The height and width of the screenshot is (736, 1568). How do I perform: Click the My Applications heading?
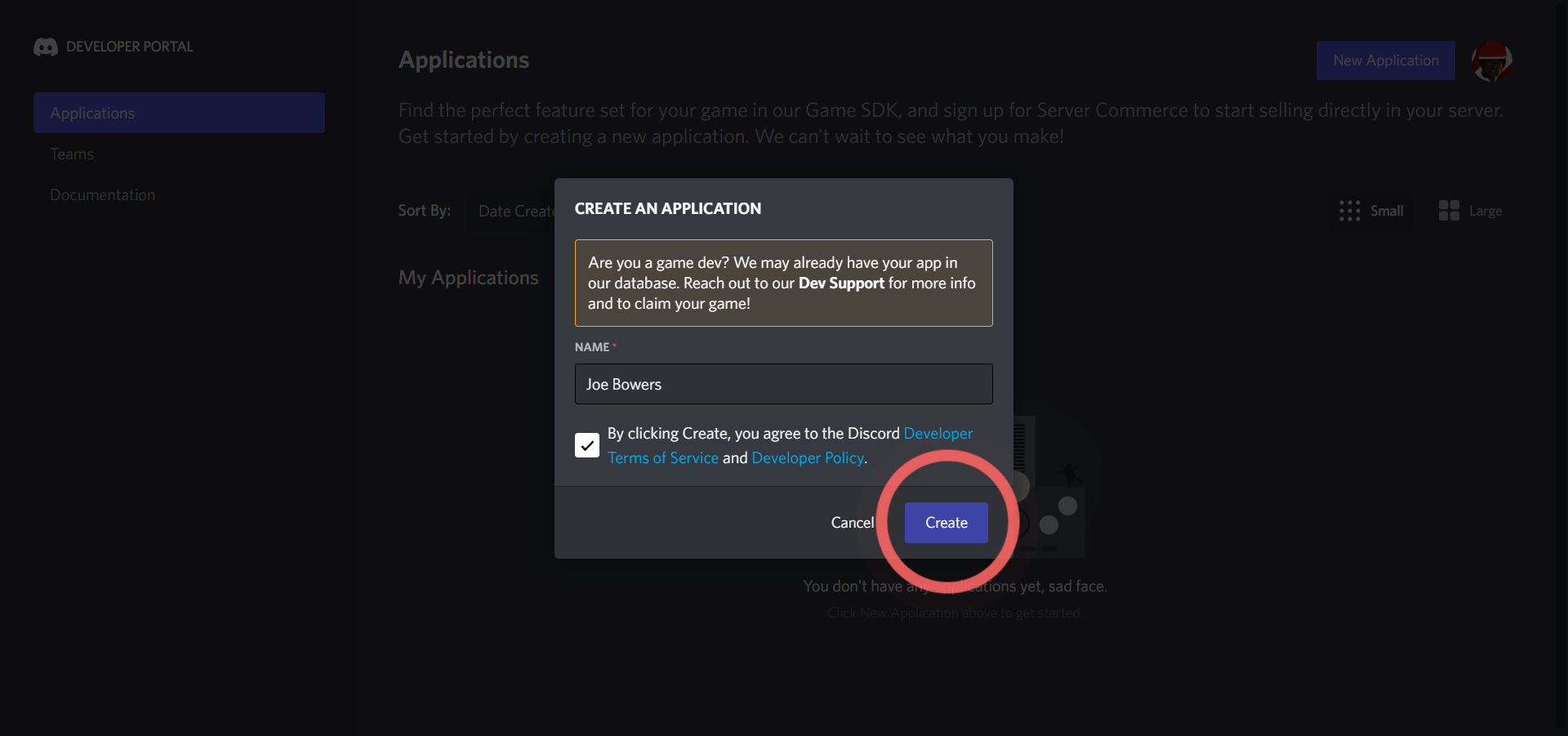(468, 279)
